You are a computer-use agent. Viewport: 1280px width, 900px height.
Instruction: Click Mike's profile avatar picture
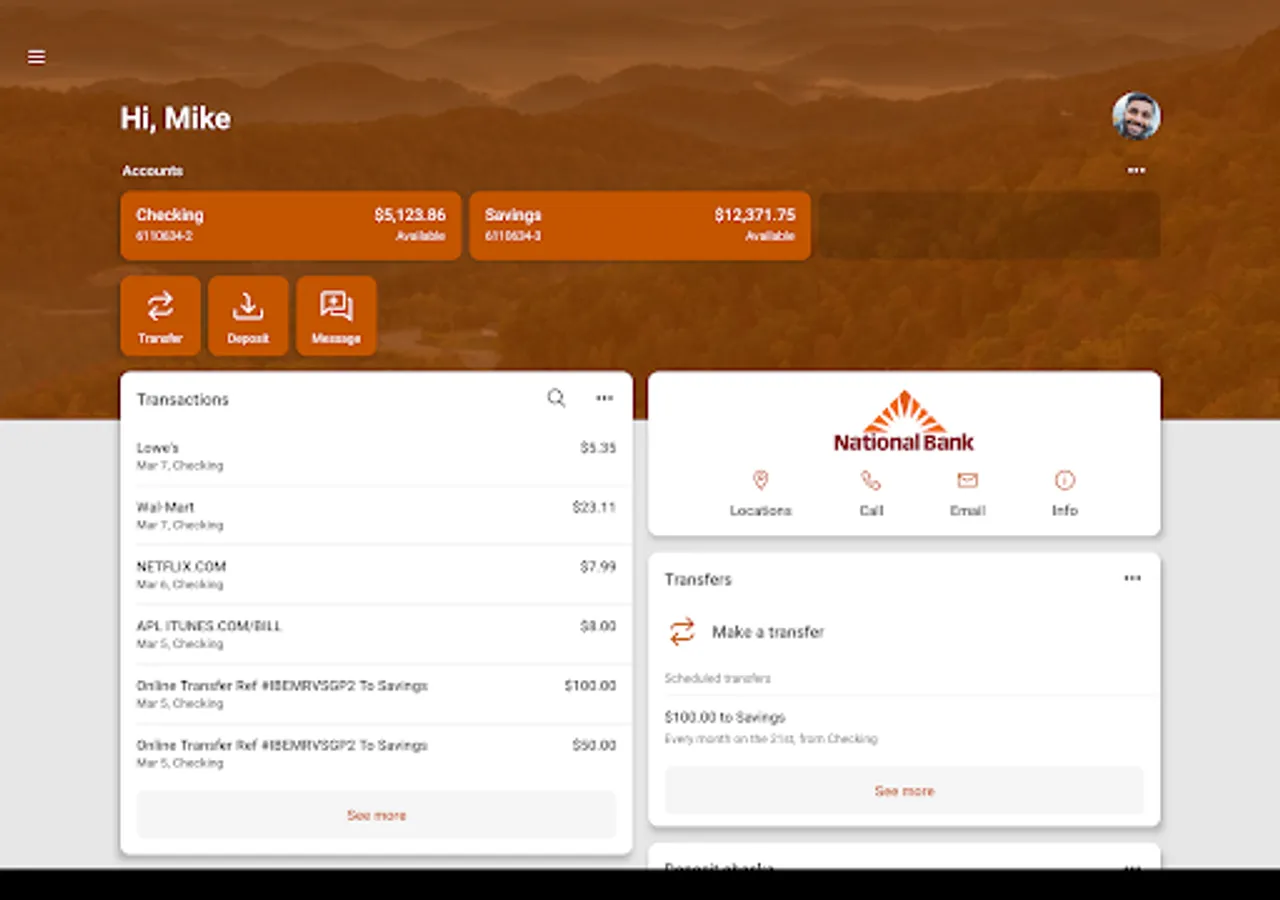pyautogui.click(x=1137, y=116)
